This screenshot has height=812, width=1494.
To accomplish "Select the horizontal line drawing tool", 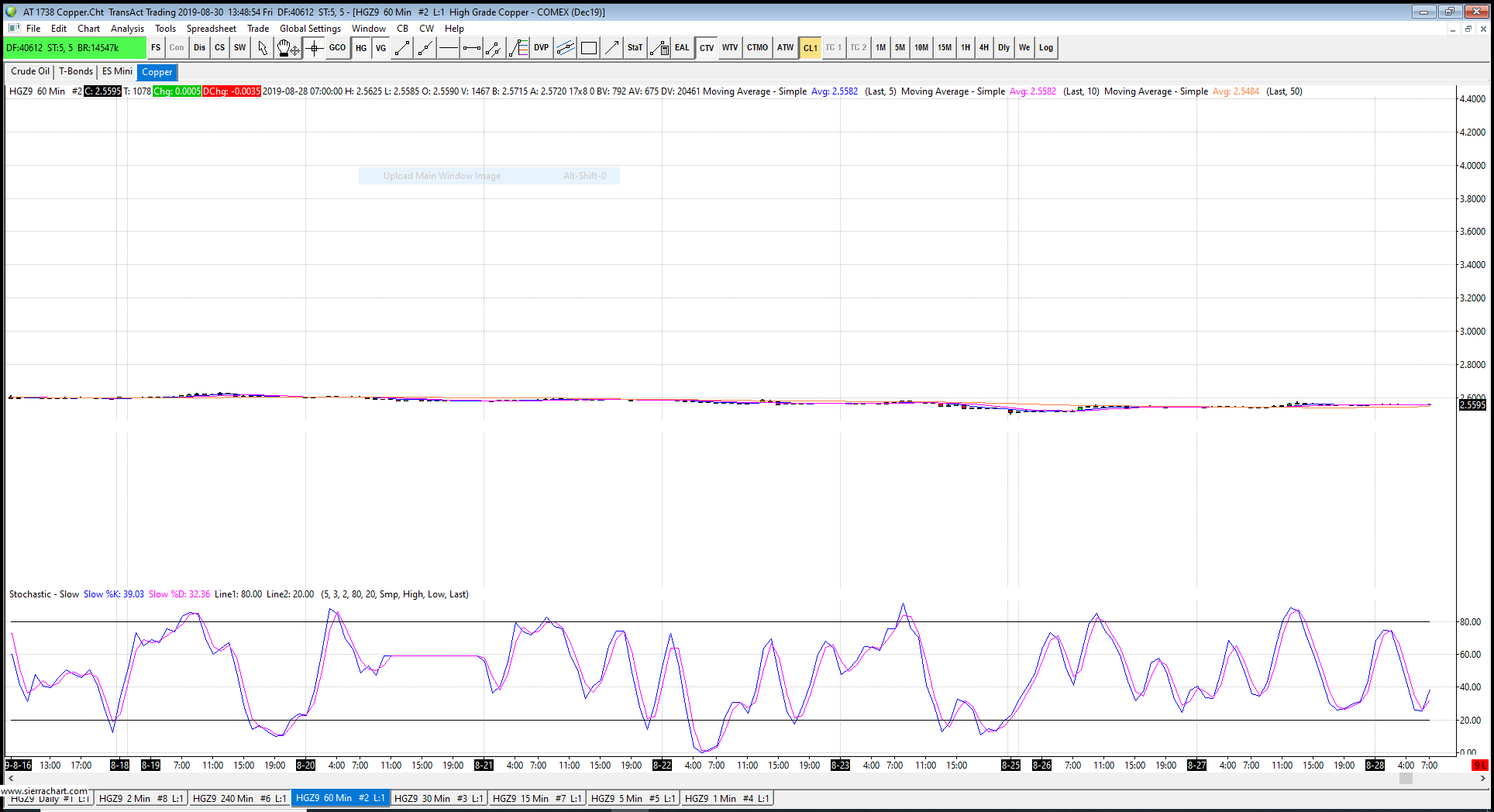I will click(448, 48).
